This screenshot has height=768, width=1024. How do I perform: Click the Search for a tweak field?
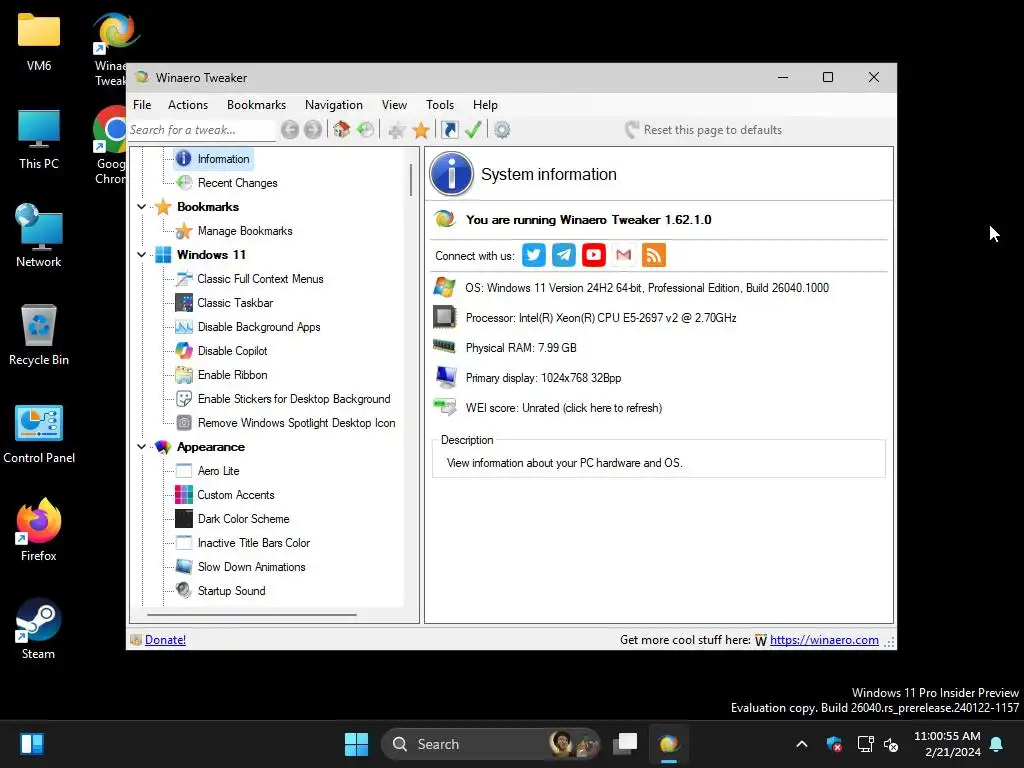click(202, 130)
